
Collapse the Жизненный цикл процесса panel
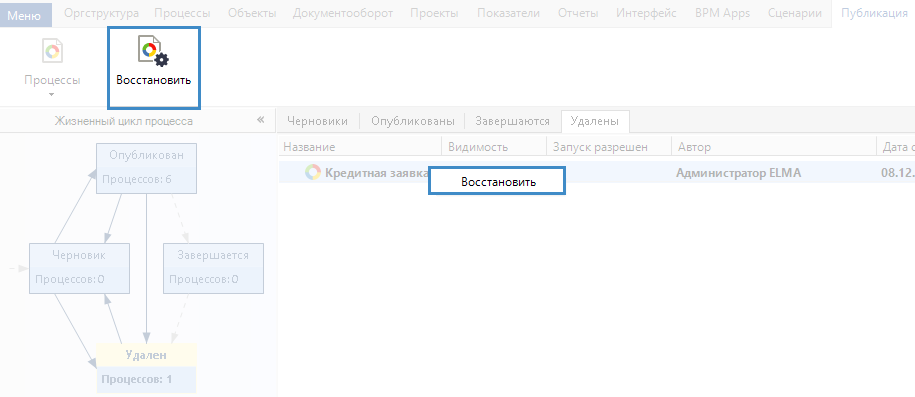260,120
